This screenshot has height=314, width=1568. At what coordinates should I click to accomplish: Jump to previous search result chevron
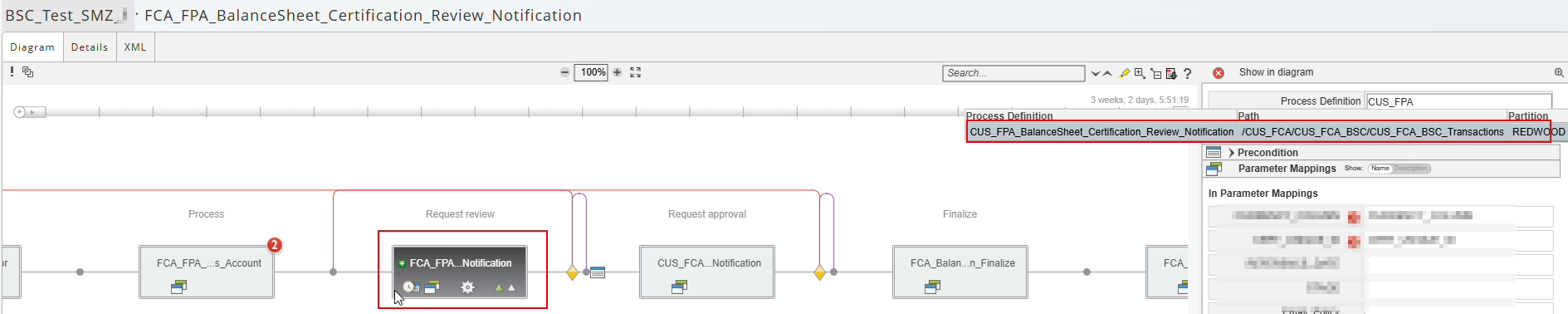click(1107, 73)
